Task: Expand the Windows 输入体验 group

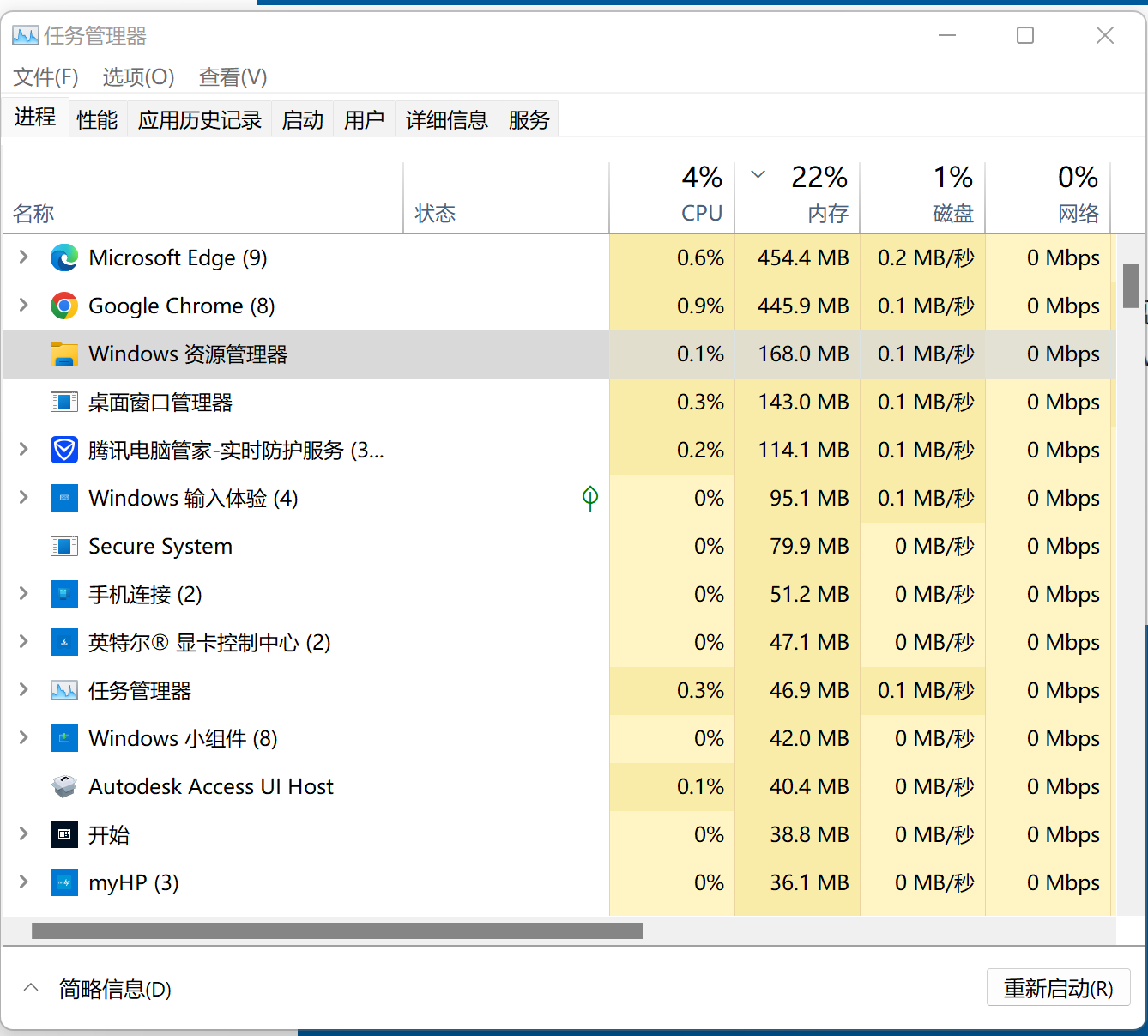Action: pos(23,497)
